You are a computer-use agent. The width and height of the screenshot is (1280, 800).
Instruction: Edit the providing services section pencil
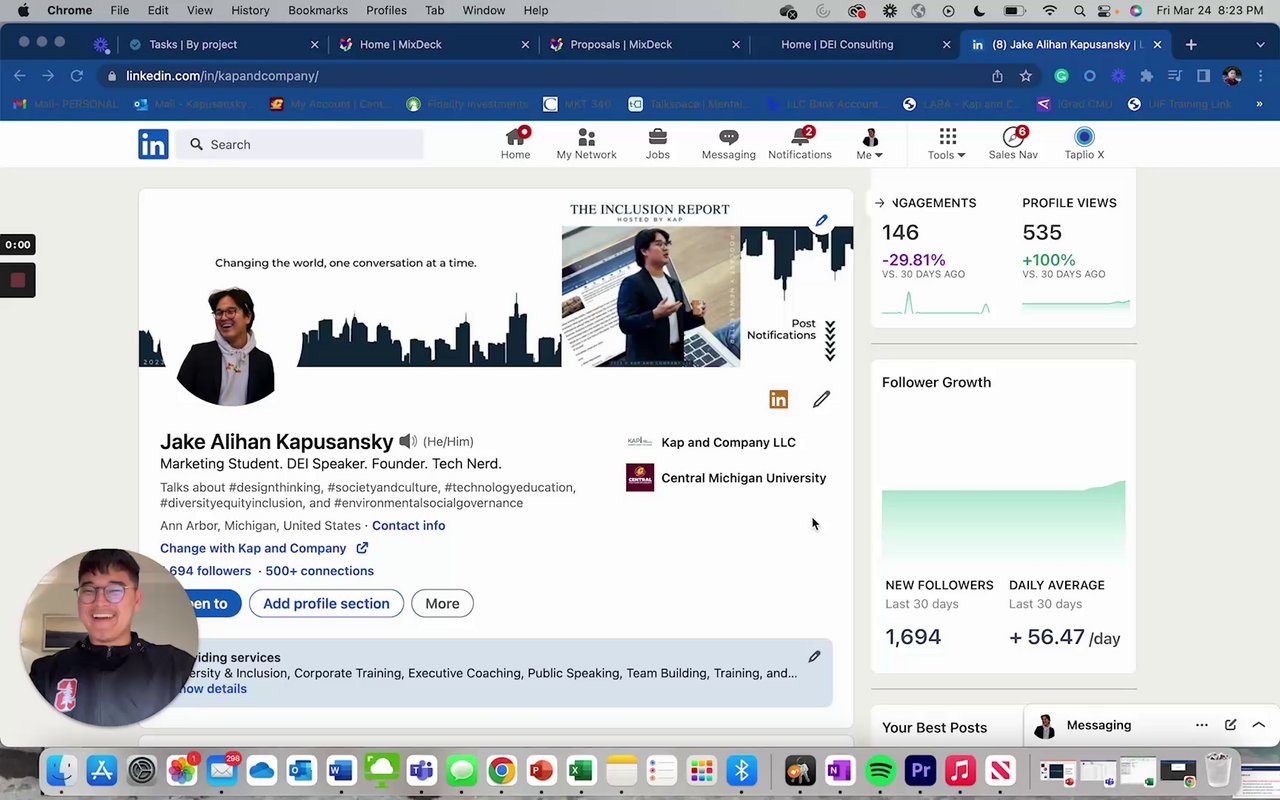pyautogui.click(x=814, y=657)
